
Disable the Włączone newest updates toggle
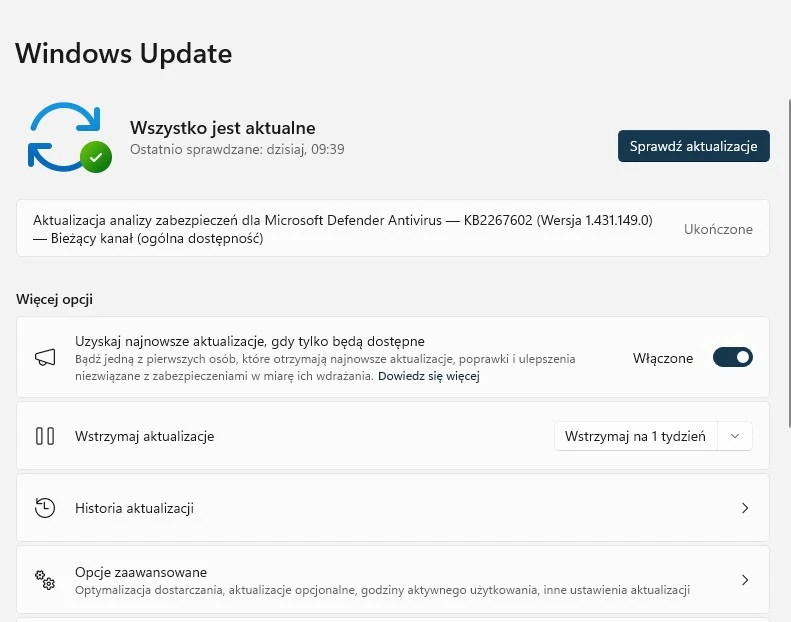[732, 357]
